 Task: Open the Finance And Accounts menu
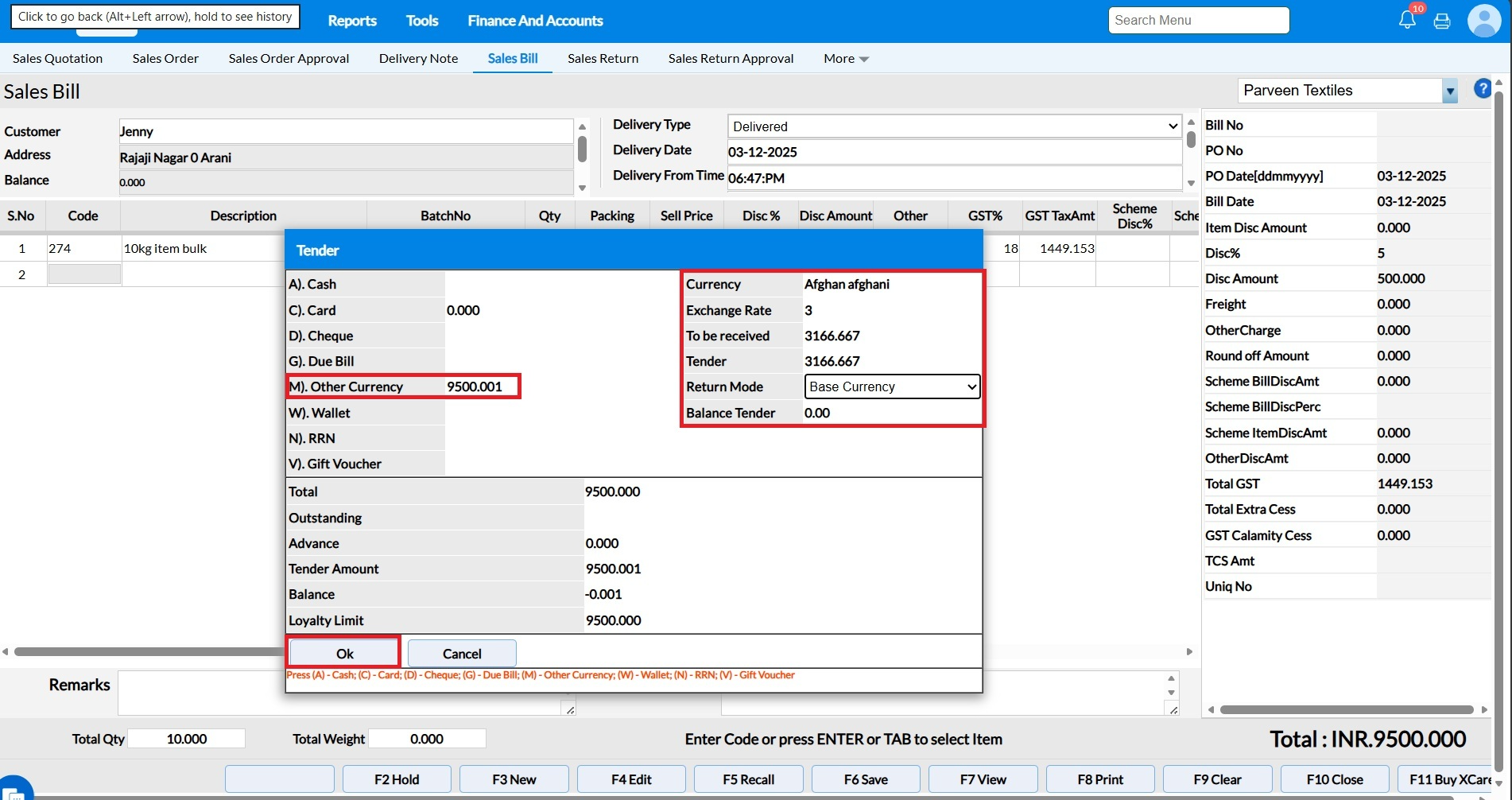(x=535, y=21)
